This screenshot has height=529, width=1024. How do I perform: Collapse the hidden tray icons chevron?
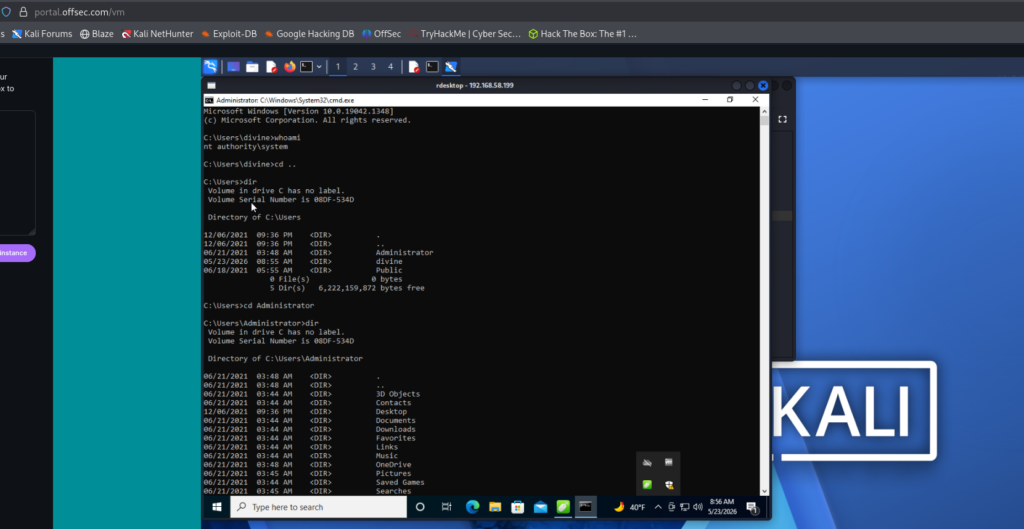(658, 507)
